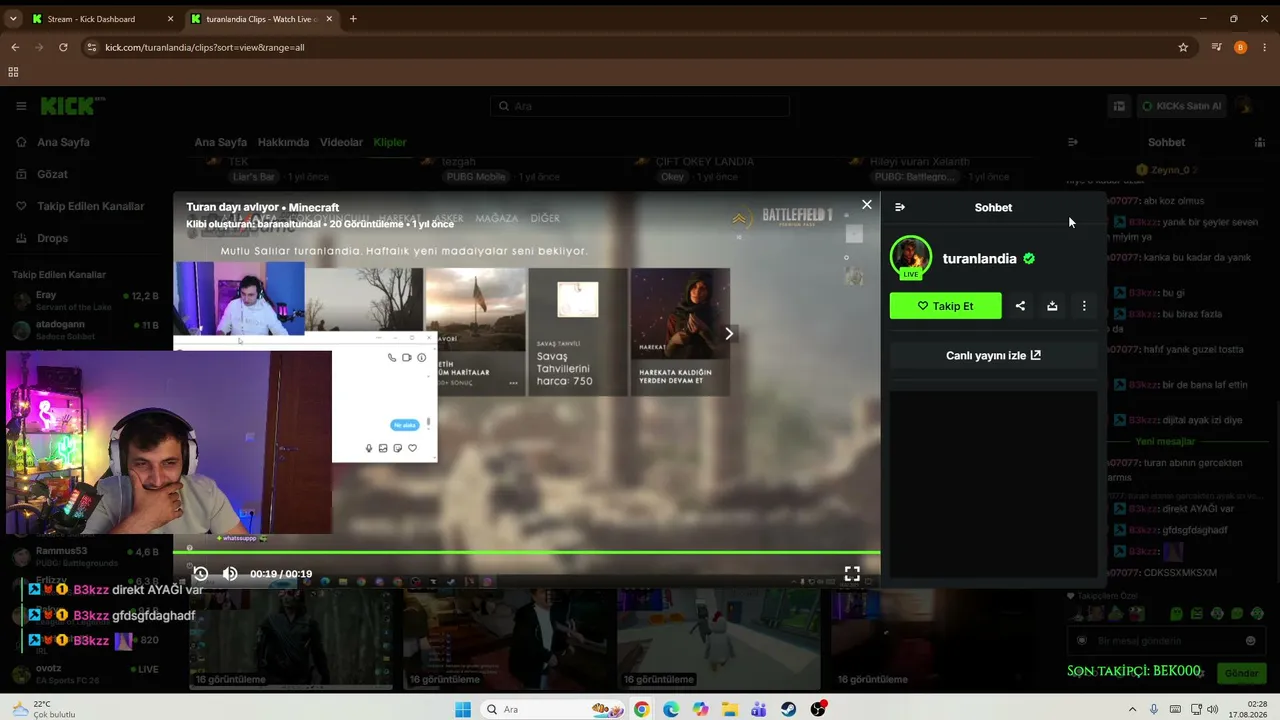Open Canlı yayını izle live stream link
This screenshot has height=720, width=1280.
993,355
